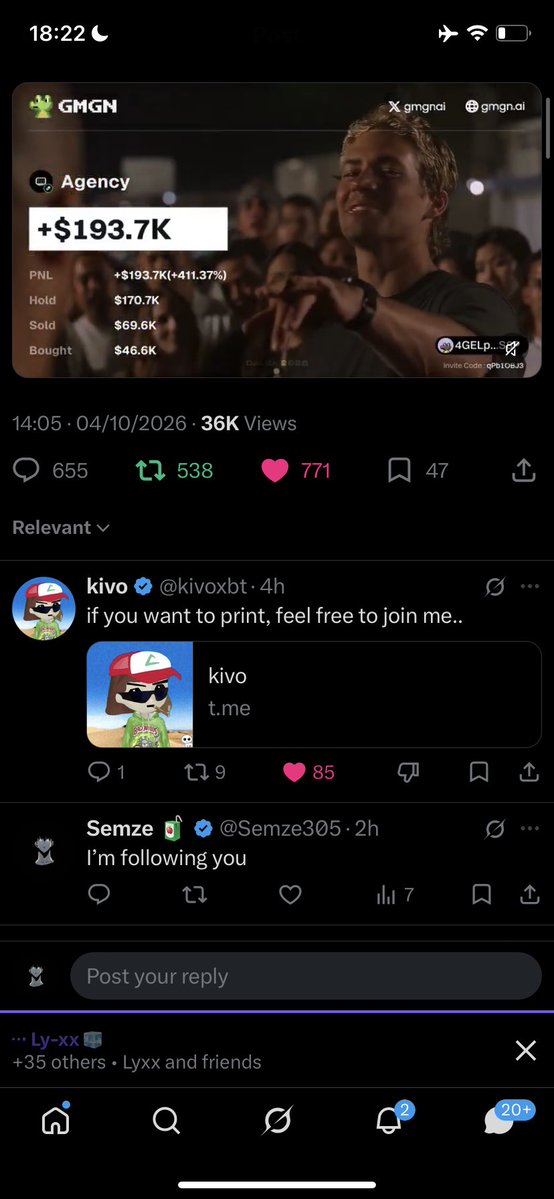The height and width of the screenshot is (1199, 554).
Task: View analytics icon on Semze's reply
Action: click(386, 895)
